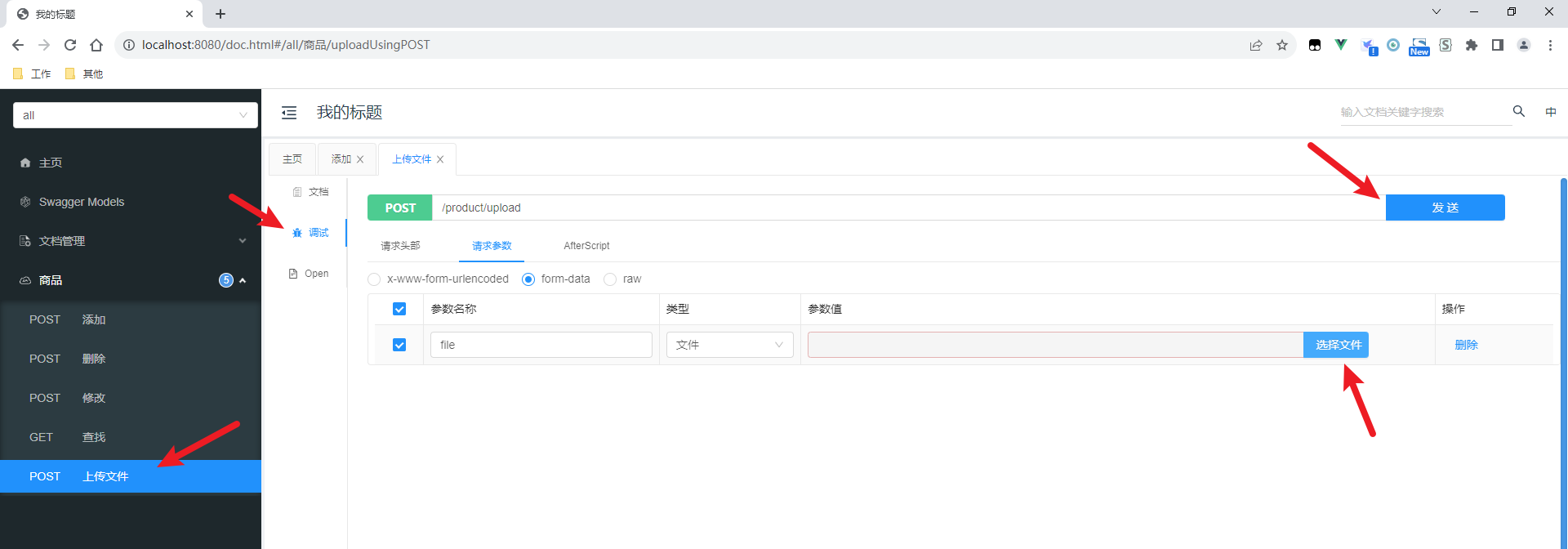
Task: Click the 发送 send button
Action: [x=1445, y=208]
